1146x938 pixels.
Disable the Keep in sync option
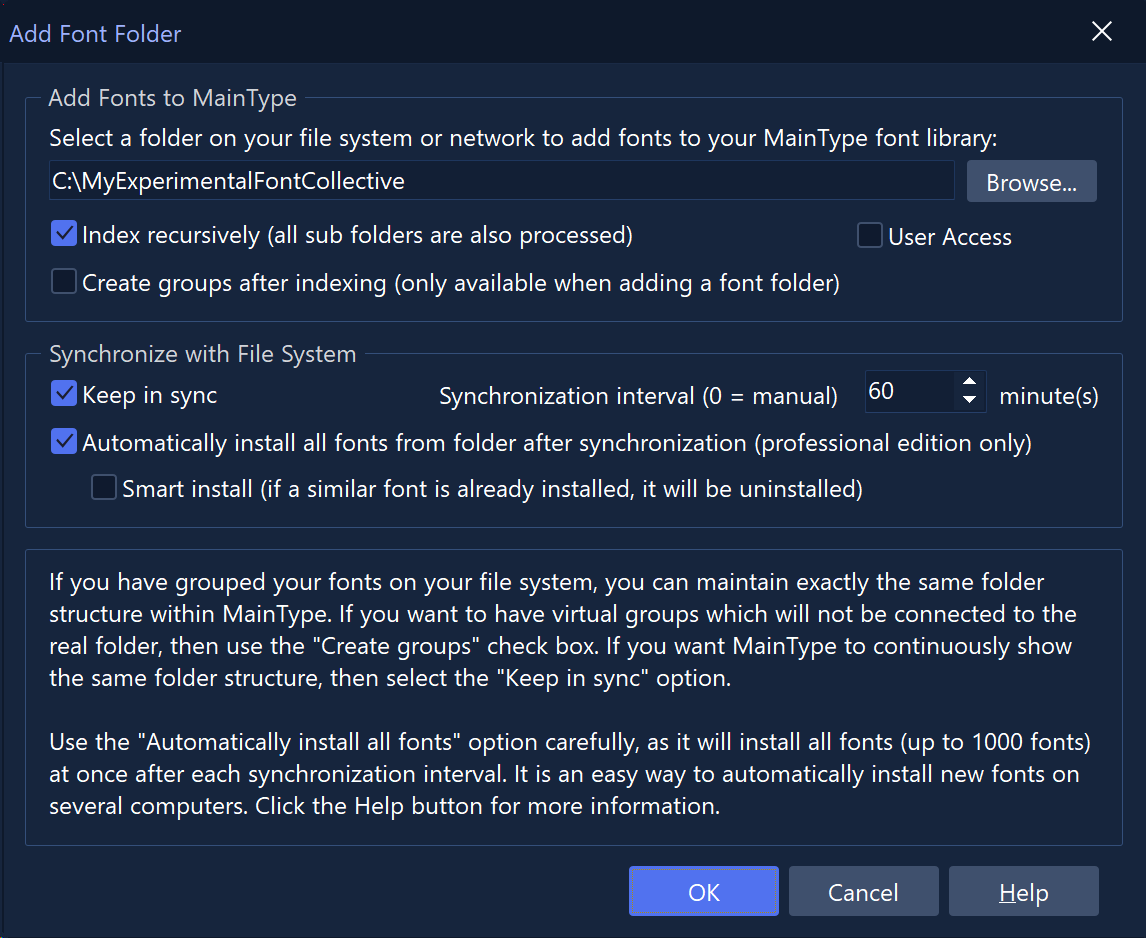tap(65, 394)
